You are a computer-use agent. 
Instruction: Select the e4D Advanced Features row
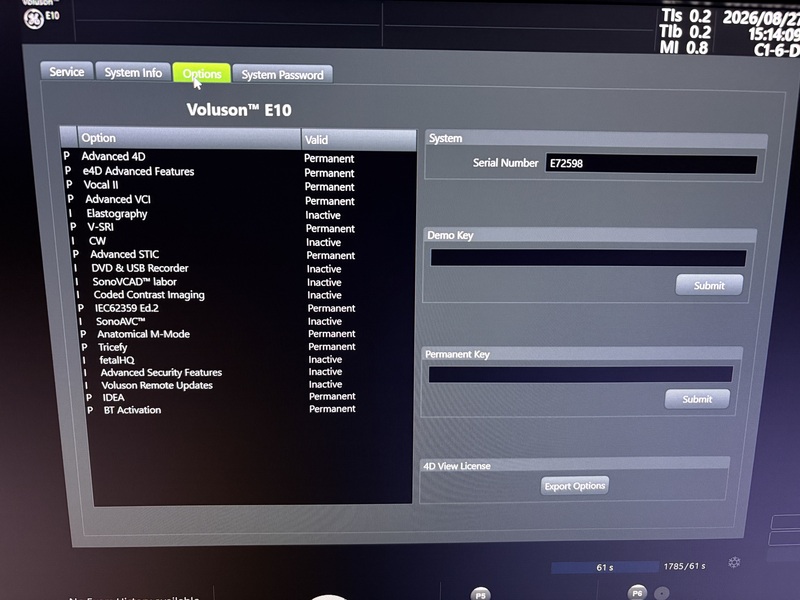pyautogui.click(x=239, y=172)
